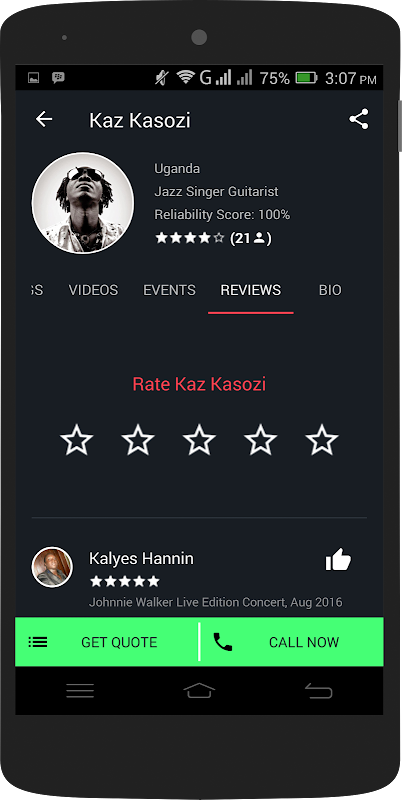Open the Bio tab
The width and height of the screenshot is (402, 800).
(330, 290)
